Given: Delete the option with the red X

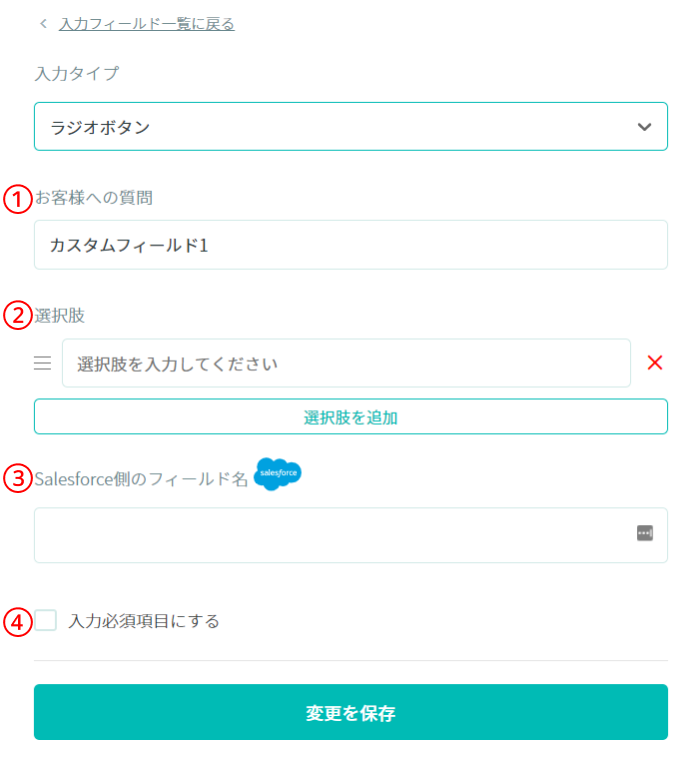Looking at the screenshot, I should [655, 363].
